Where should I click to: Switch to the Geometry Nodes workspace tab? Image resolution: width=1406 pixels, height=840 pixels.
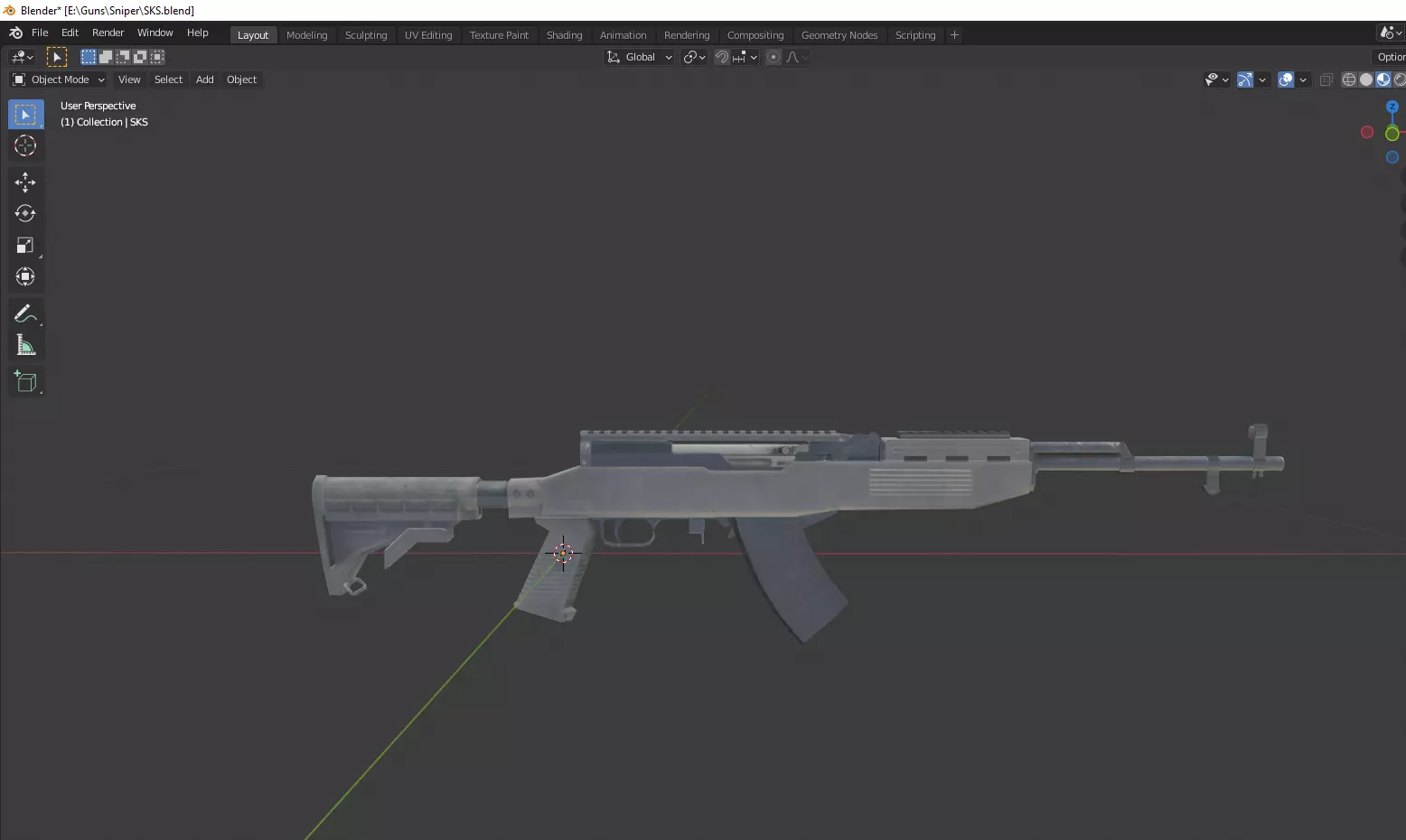coord(839,35)
